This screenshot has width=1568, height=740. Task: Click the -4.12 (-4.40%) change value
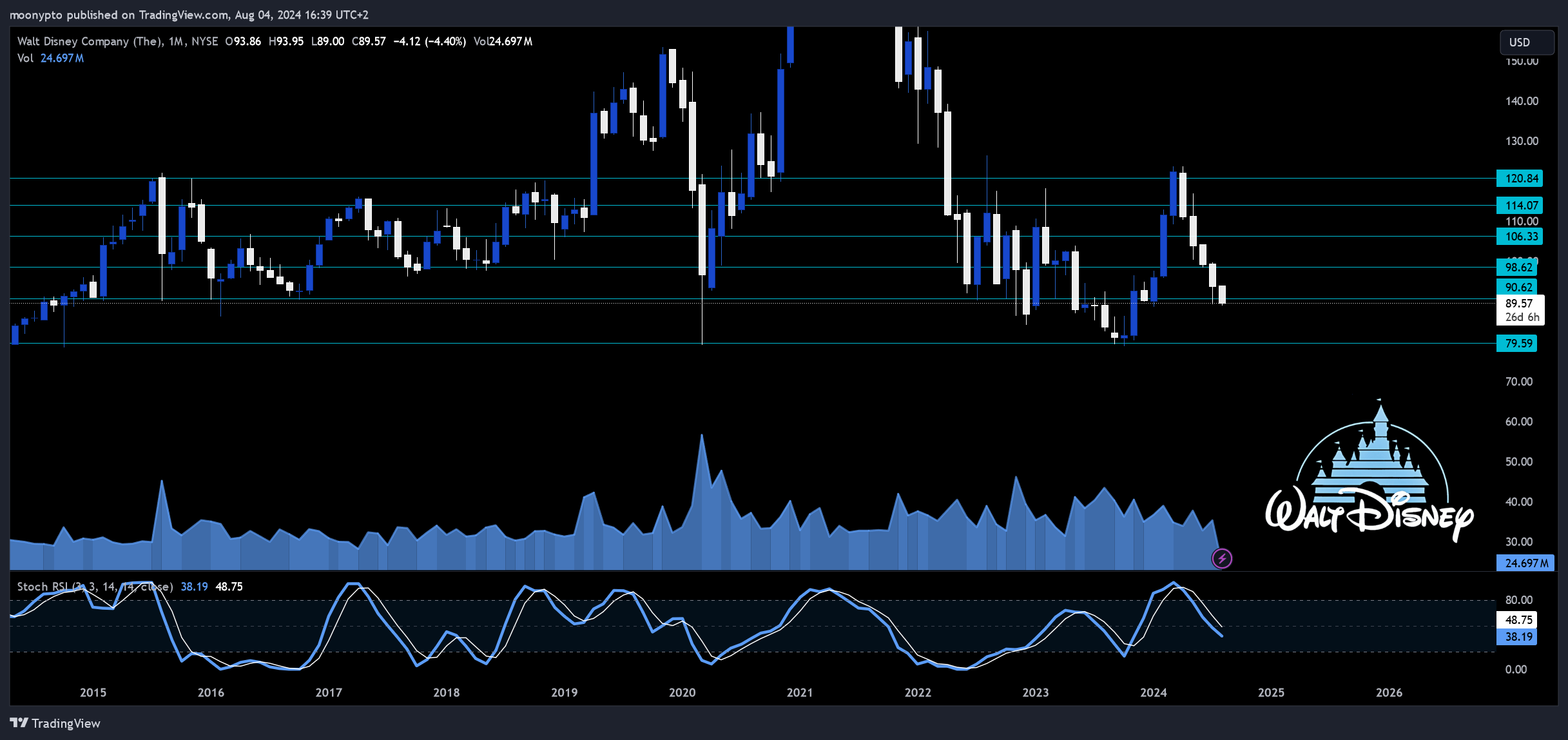click(430, 41)
